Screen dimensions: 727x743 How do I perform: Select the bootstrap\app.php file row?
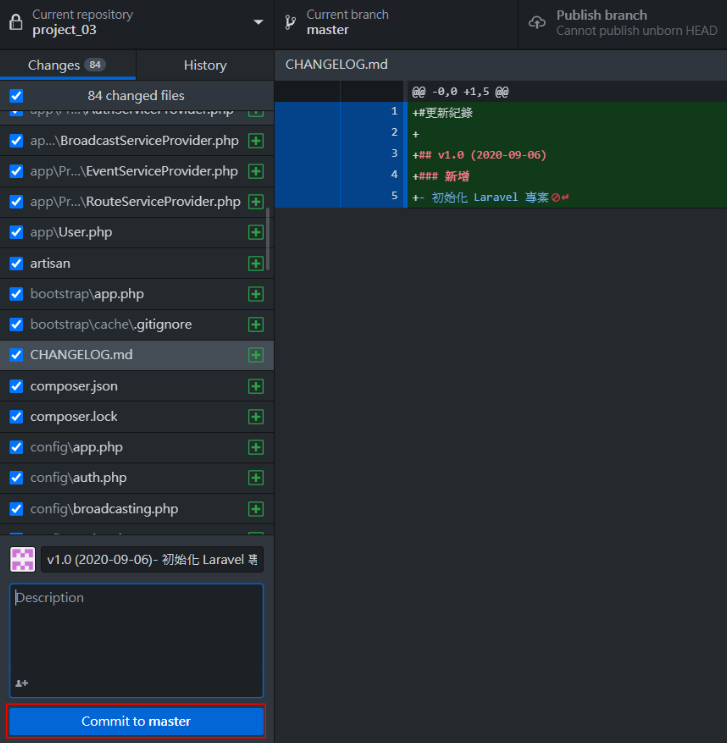[x=137, y=294]
